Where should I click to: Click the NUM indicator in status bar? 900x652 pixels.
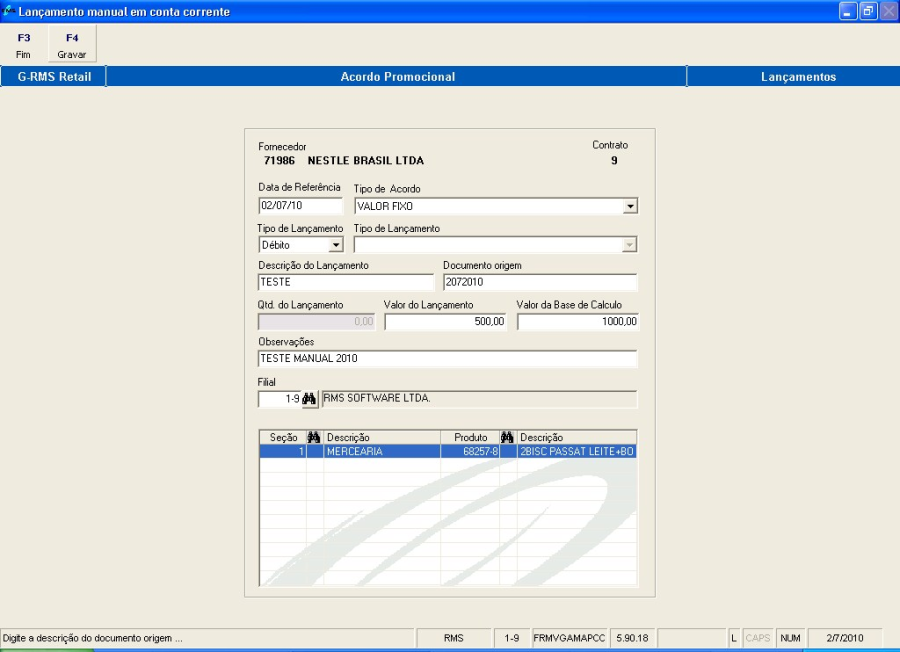(x=790, y=638)
